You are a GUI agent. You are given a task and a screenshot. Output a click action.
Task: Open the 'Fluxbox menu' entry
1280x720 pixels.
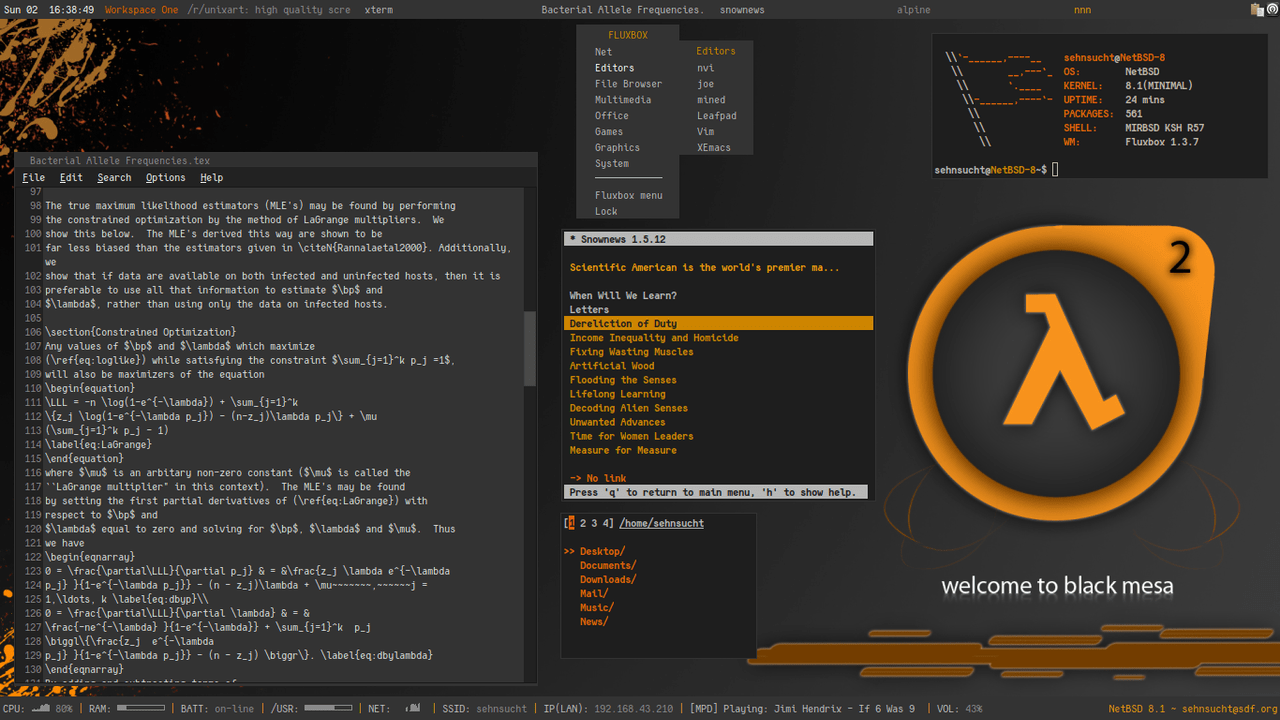pos(627,196)
